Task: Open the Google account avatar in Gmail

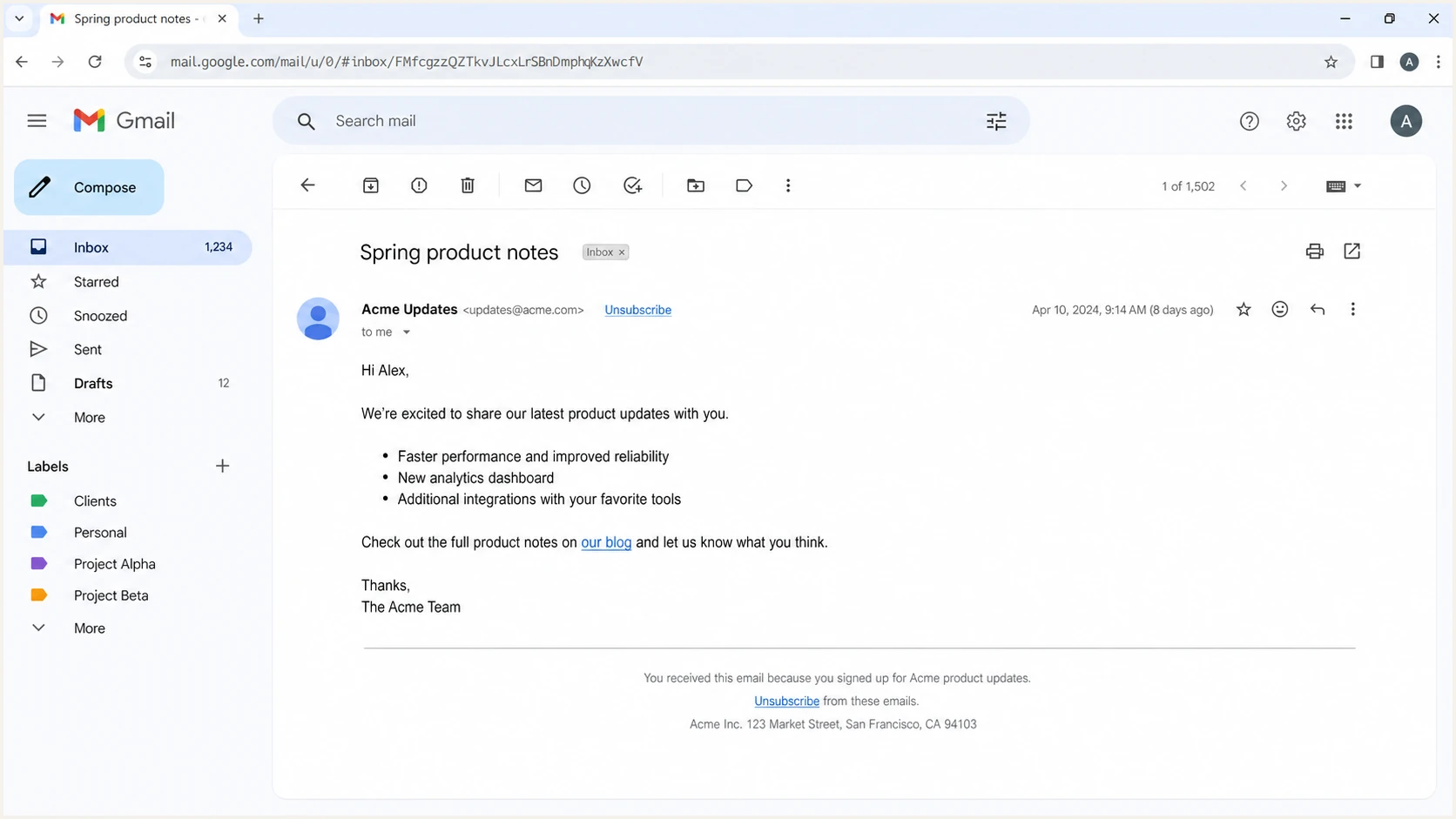Action: [x=1405, y=121]
